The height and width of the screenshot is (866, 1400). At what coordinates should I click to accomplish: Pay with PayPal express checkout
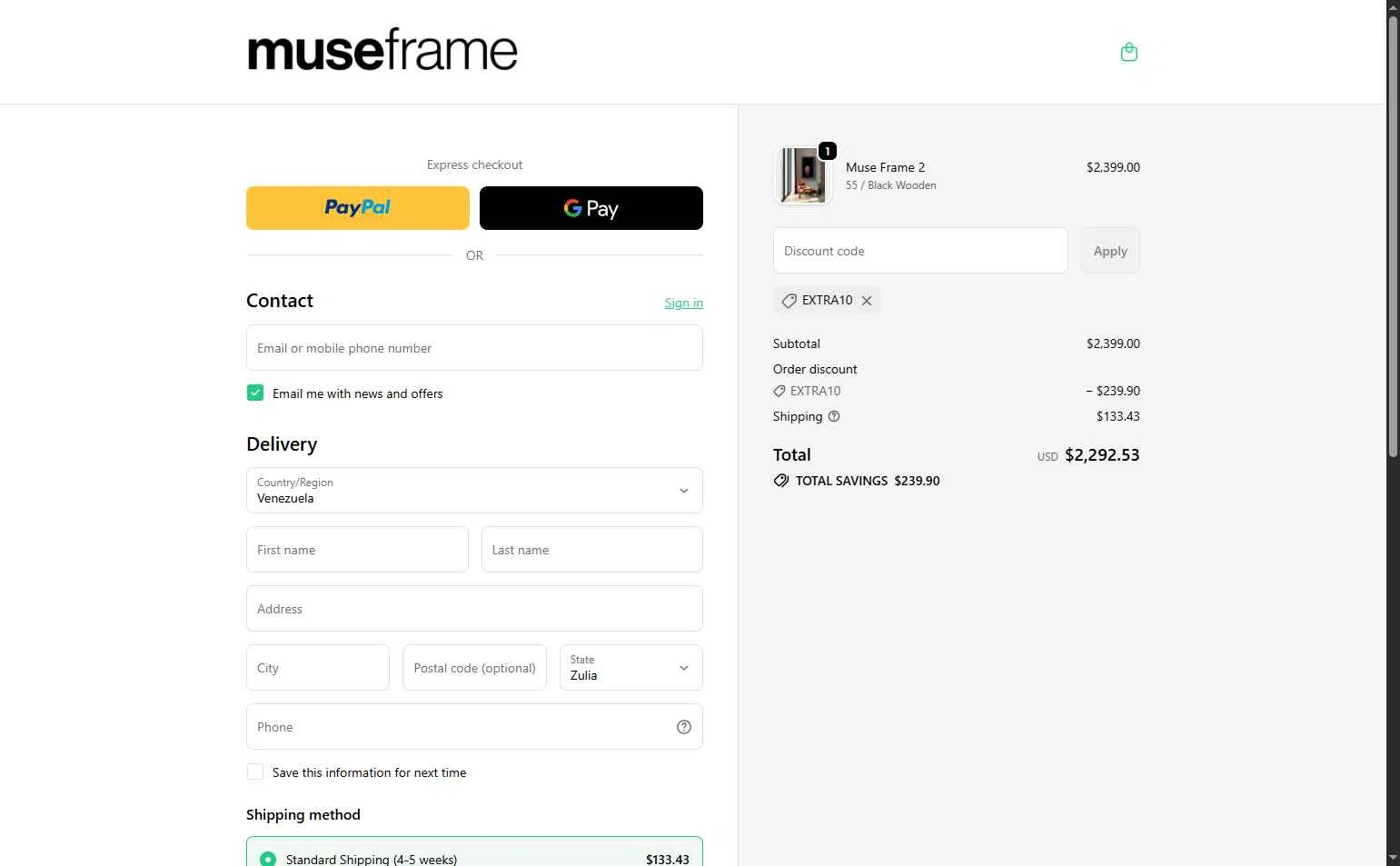pos(358,208)
